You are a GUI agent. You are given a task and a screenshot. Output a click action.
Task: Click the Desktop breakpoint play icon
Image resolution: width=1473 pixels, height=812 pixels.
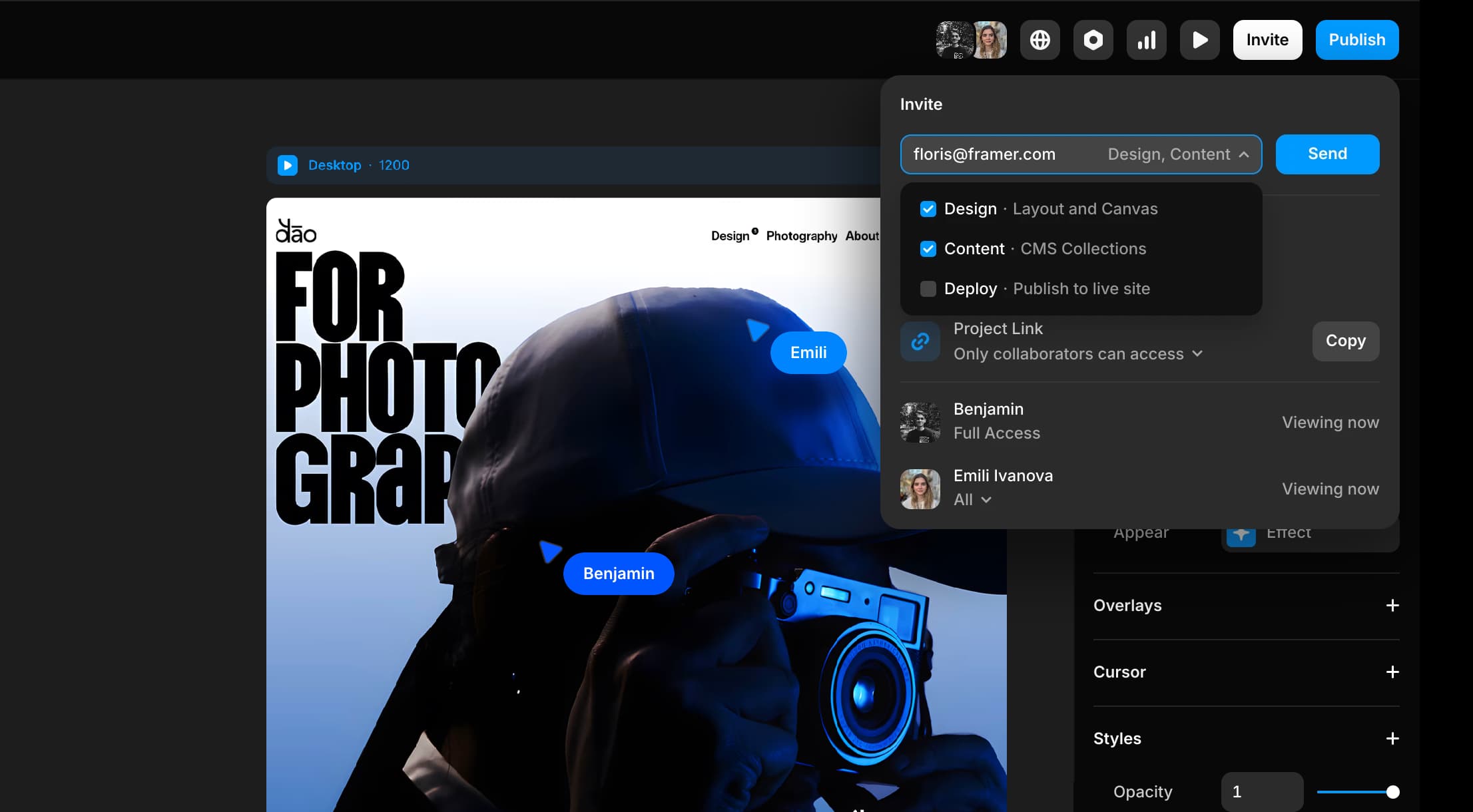click(288, 165)
